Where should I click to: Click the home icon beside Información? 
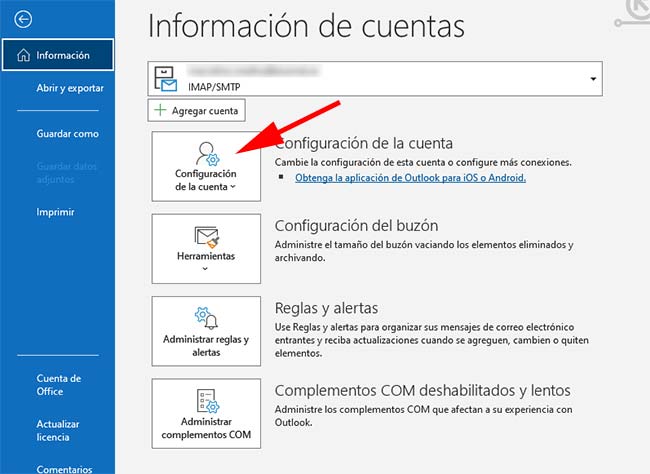[x=24, y=55]
